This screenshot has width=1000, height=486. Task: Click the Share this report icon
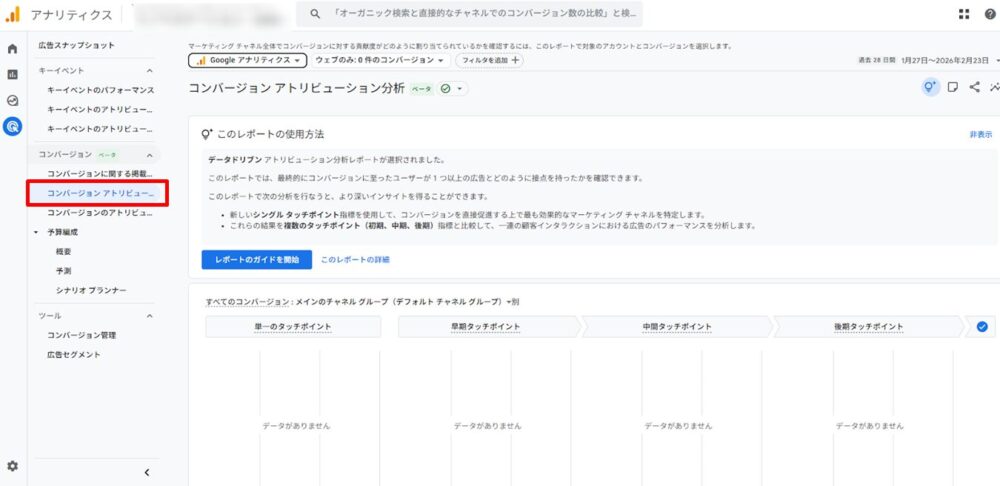pyautogui.click(x=975, y=87)
